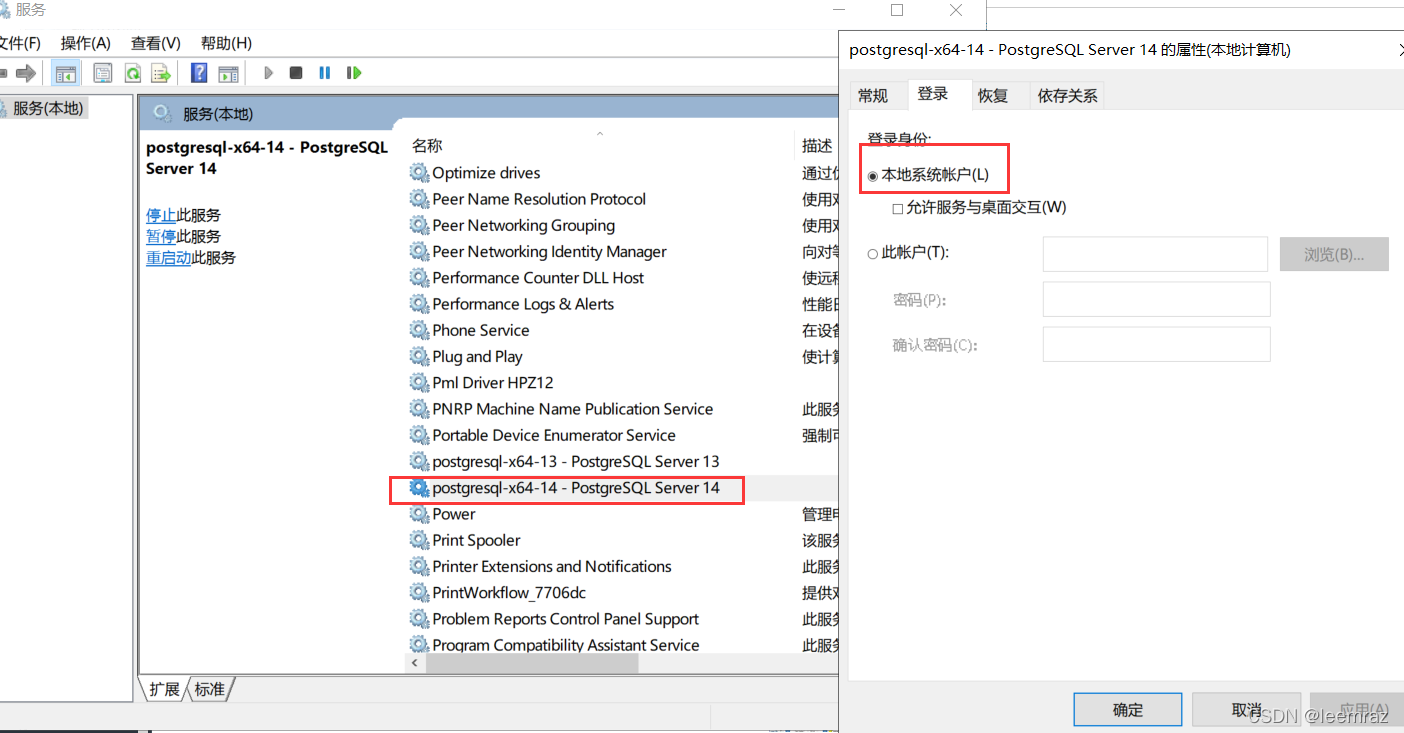Select the 此帐户(T) radio button

click(x=873, y=254)
